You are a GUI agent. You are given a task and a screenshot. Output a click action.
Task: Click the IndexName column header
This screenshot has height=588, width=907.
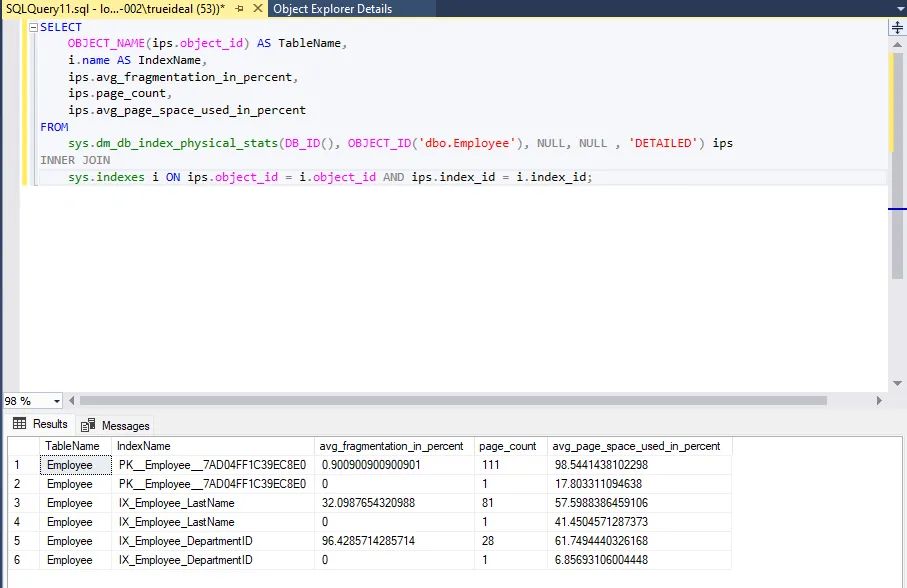coord(143,446)
